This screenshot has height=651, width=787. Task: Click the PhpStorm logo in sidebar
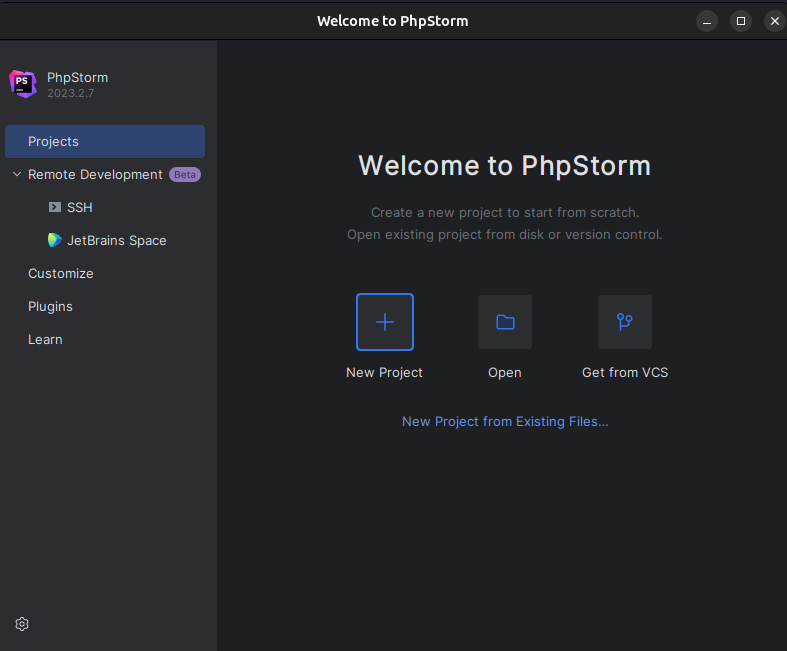pyautogui.click(x=23, y=84)
